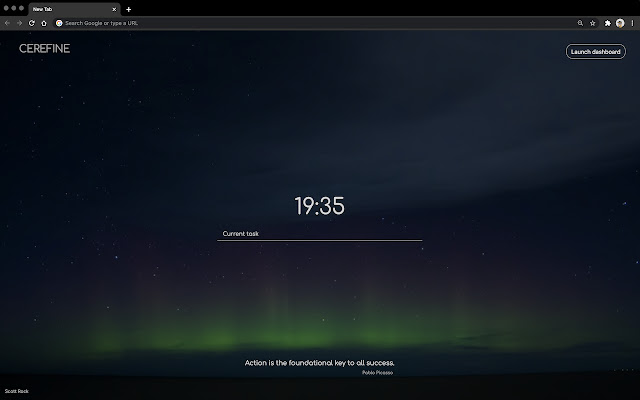Expand the Chrome three-dot menu

[632, 22]
